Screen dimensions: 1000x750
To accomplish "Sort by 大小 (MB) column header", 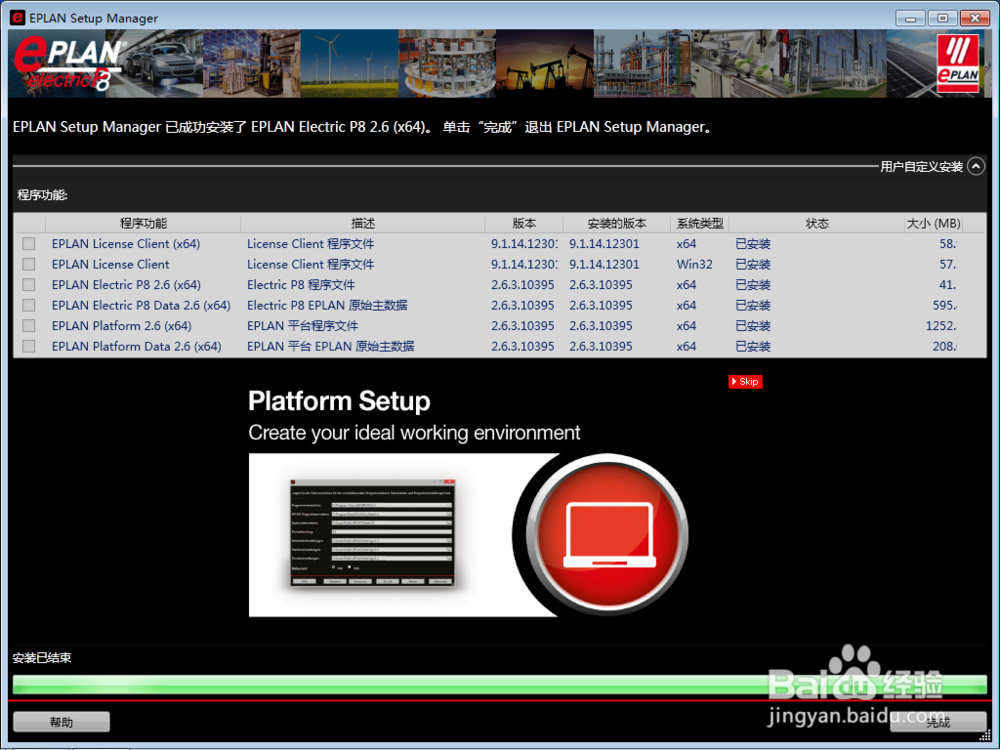I will pyautogui.click(x=933, y=223).
